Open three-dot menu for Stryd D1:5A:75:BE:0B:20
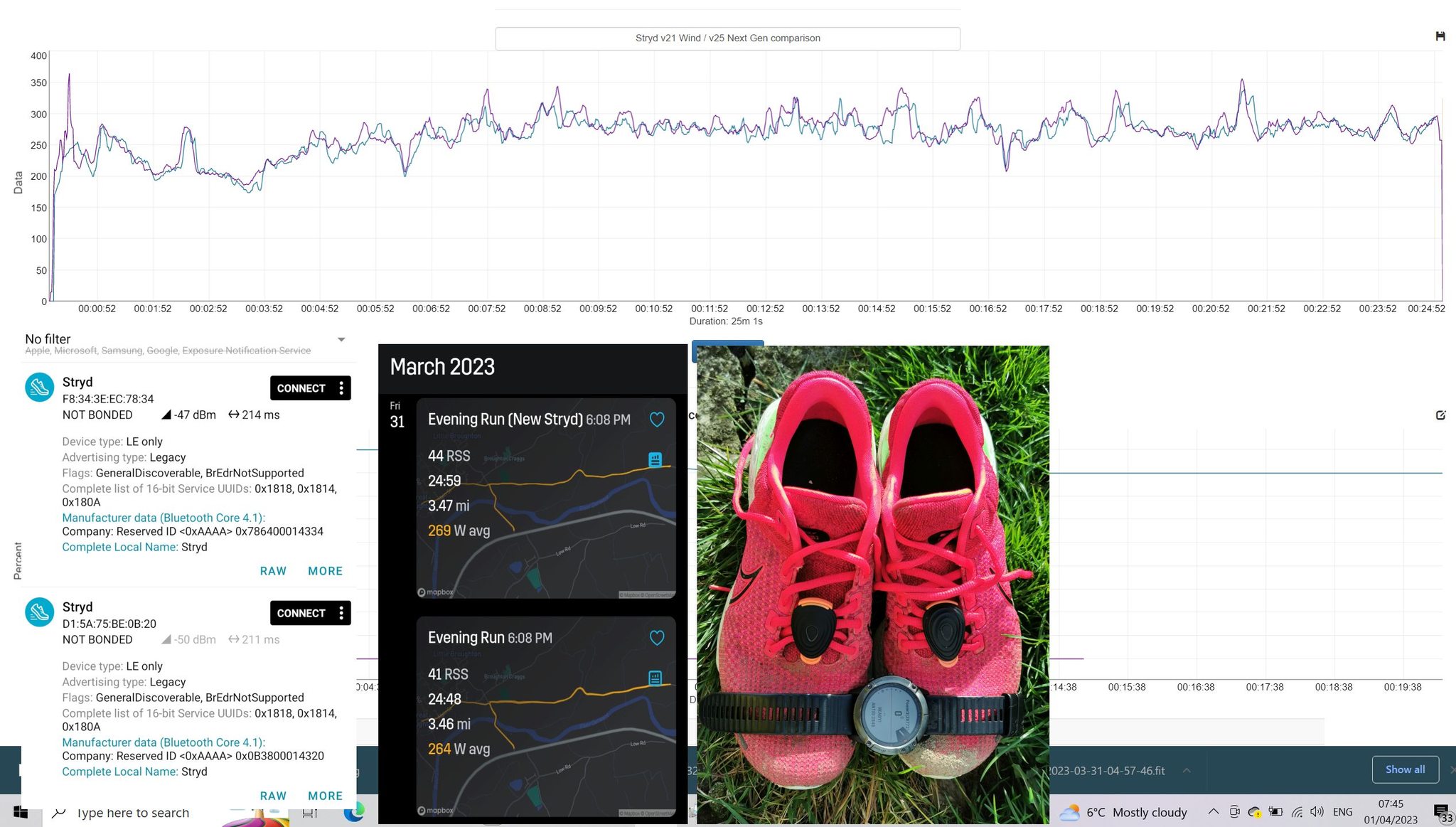Screen dimensions: 1456x827 pos(342,613)
